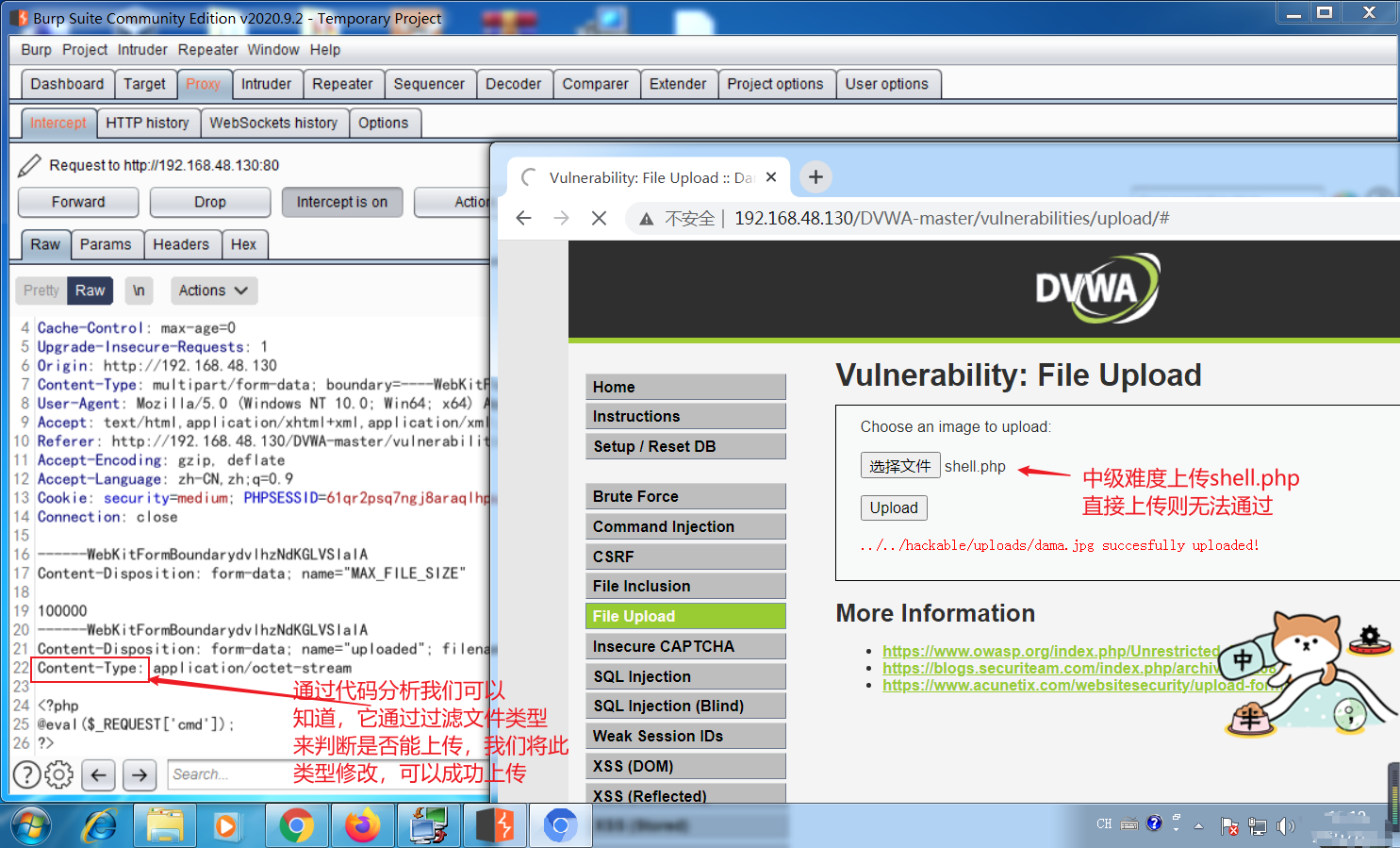Open the network monitor taskbar icon
Screen dimensions: 1400x848
click(429, 827)
